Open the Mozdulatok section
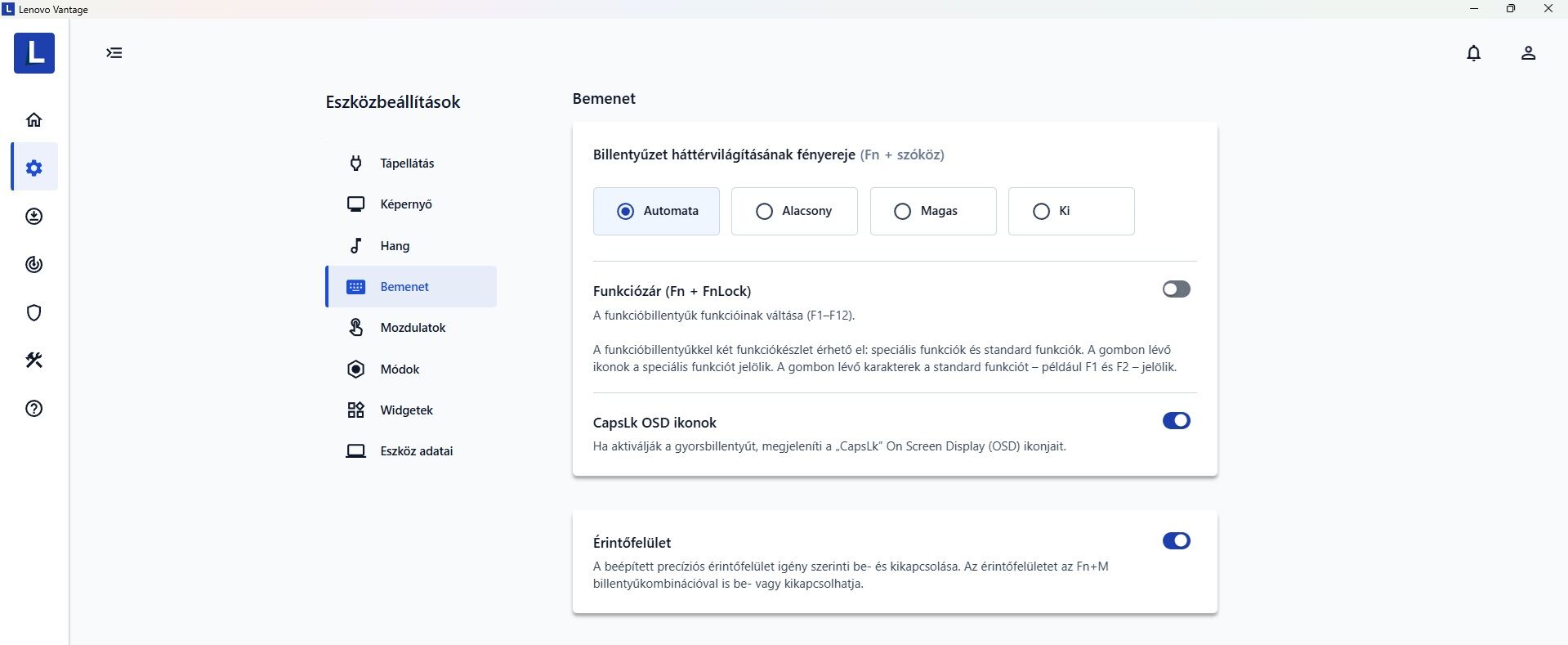The width and height of the screenshot is (1568, 645). [x=413, y=328]
